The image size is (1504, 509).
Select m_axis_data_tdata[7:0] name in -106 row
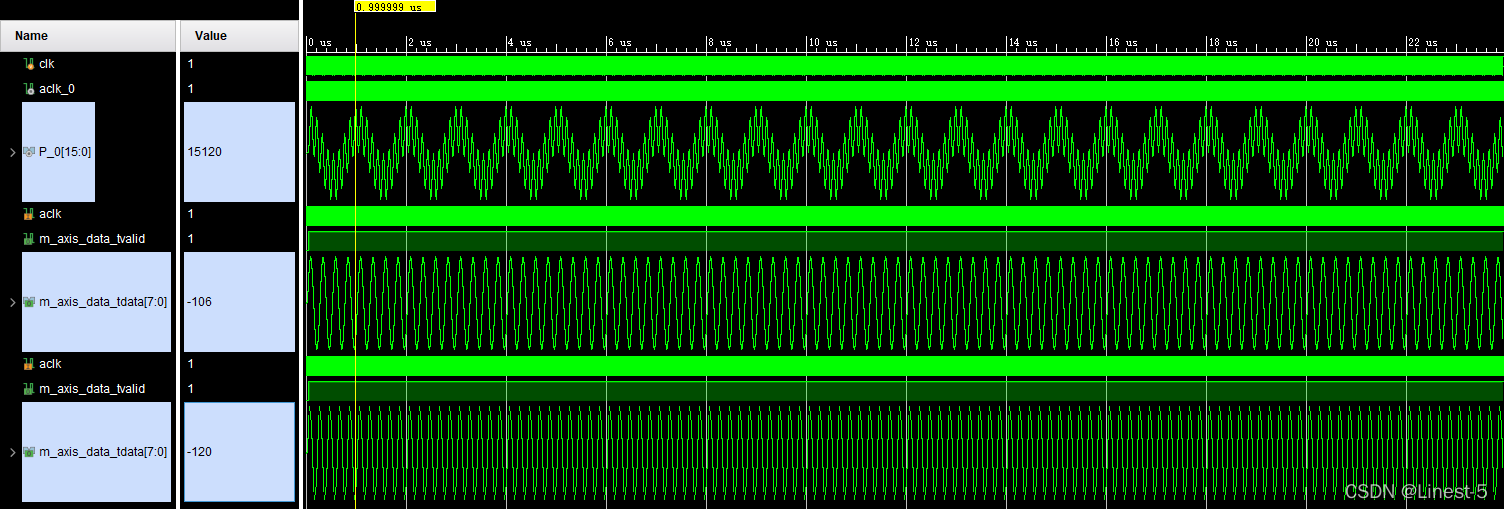(x=103, y=302)
